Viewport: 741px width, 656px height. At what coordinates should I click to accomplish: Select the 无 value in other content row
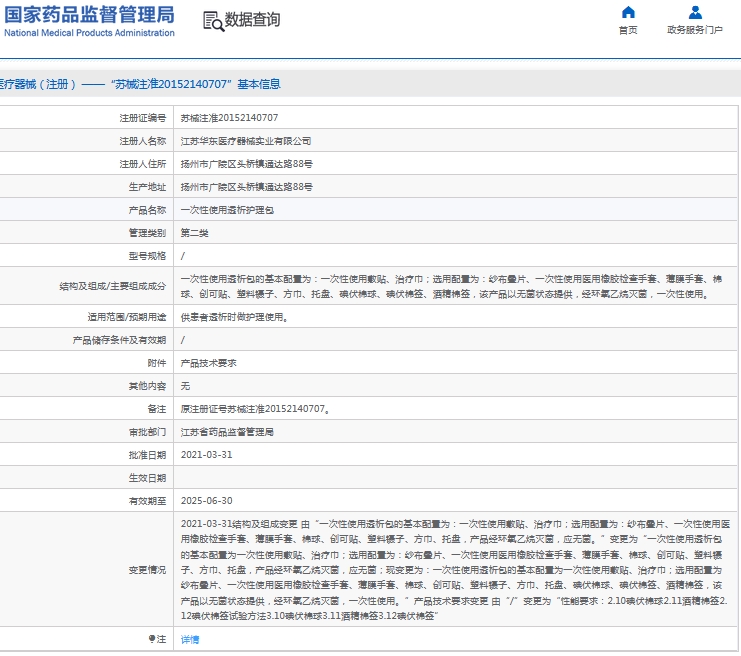tap(185, 386)
